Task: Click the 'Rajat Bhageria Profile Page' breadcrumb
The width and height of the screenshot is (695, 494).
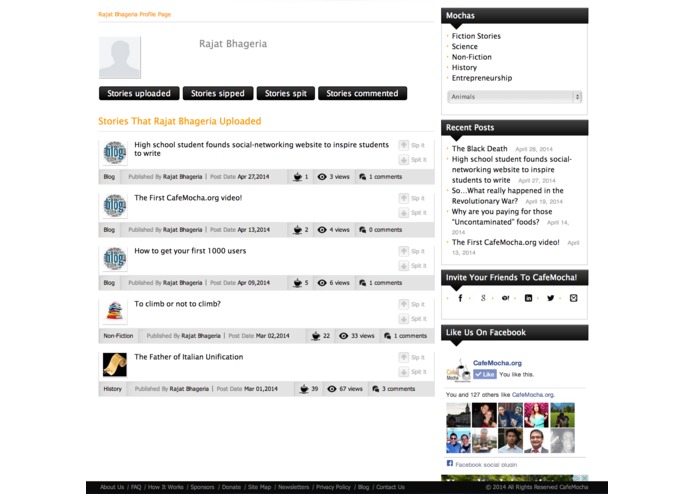Action: click(x=134, y=14)
